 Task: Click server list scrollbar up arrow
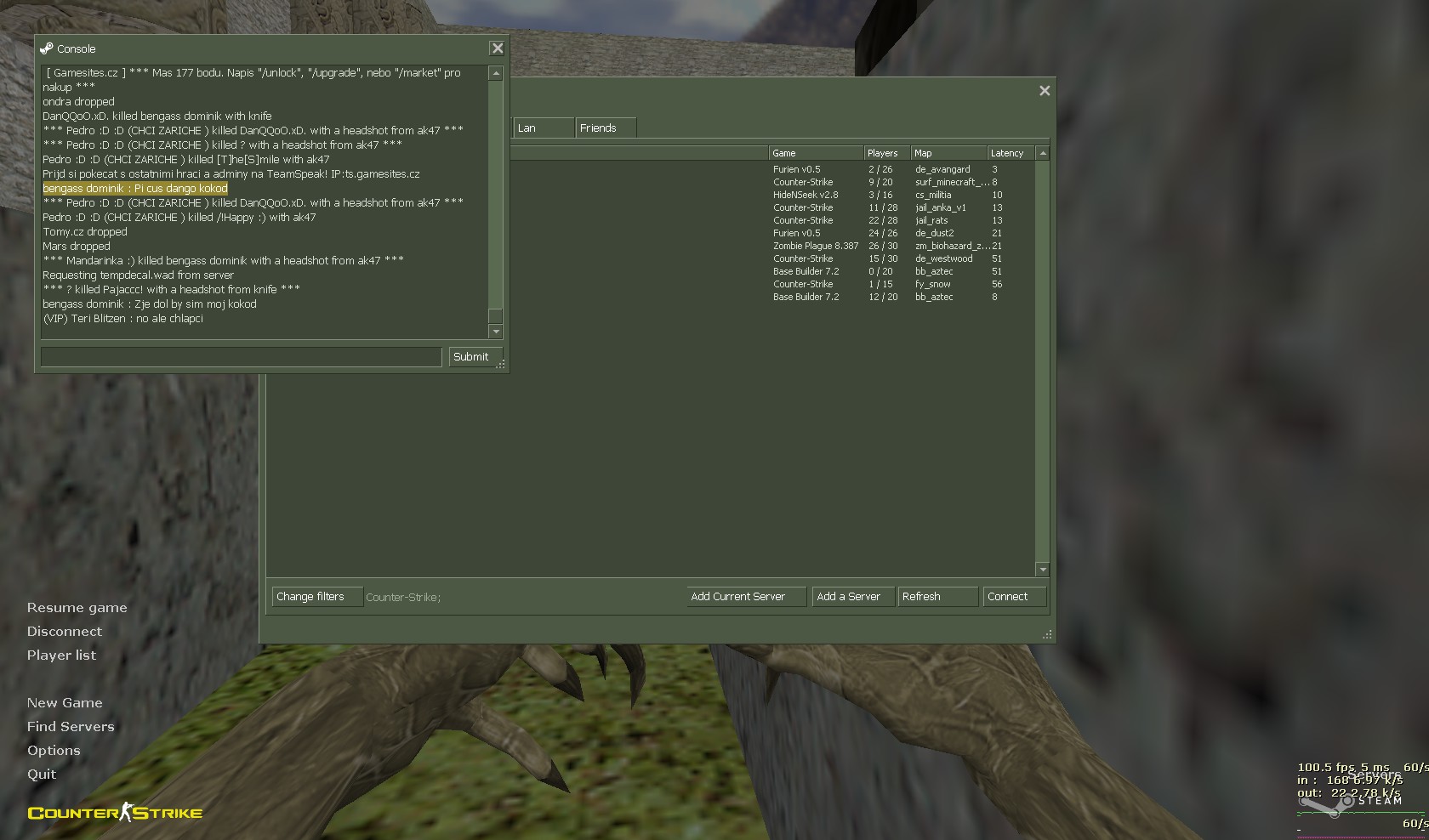pos(1043,153)
